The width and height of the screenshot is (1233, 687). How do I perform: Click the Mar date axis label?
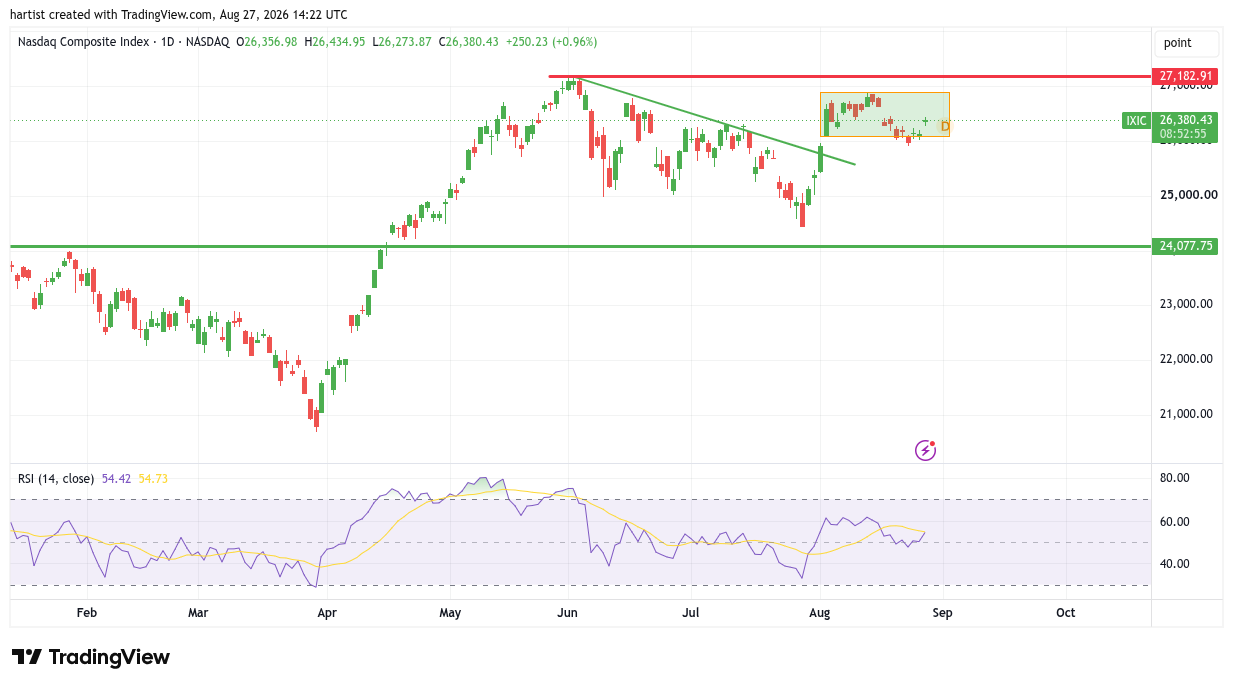(198, 613)
